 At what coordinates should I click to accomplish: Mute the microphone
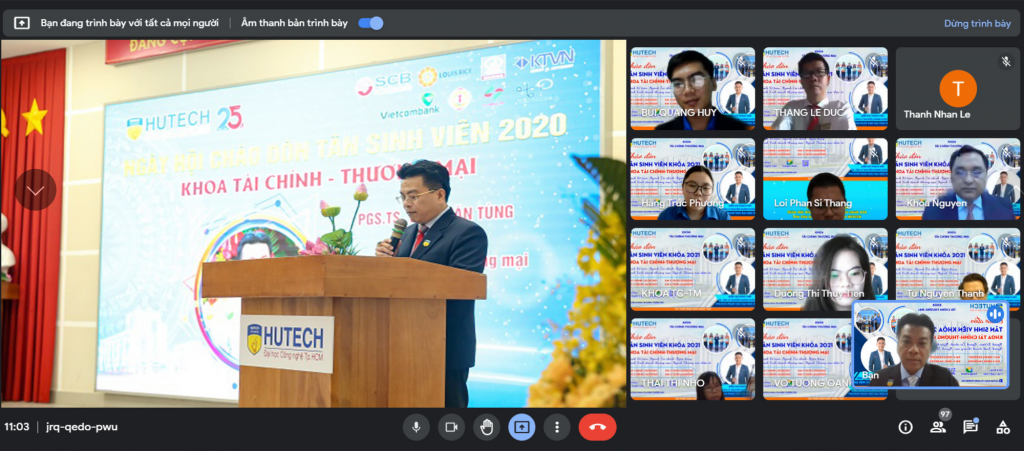pyautogui.click(x=416, y=427)
